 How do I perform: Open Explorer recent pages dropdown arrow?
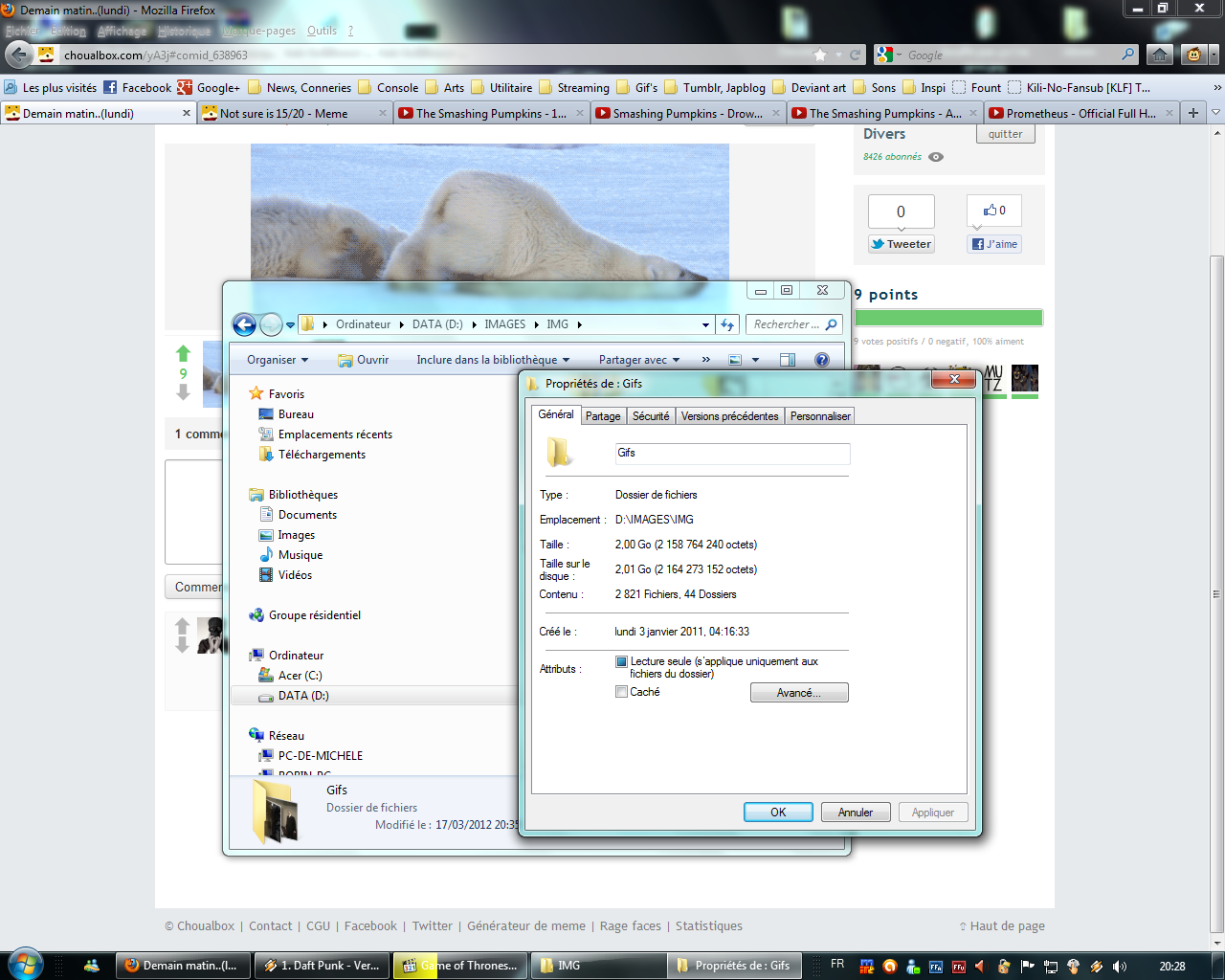(x=290, y=325)
